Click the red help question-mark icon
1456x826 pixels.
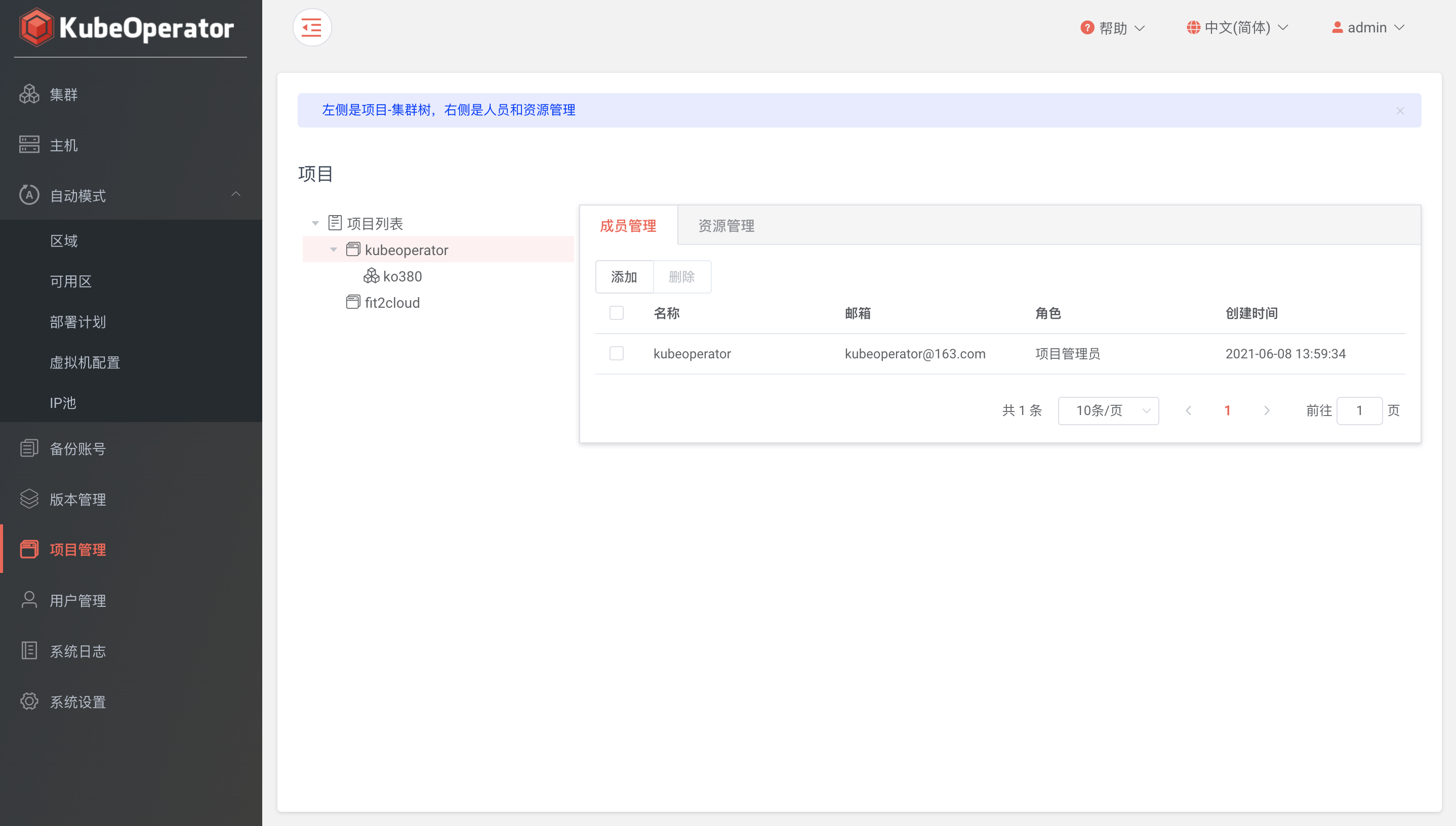tap(1086, 27)
